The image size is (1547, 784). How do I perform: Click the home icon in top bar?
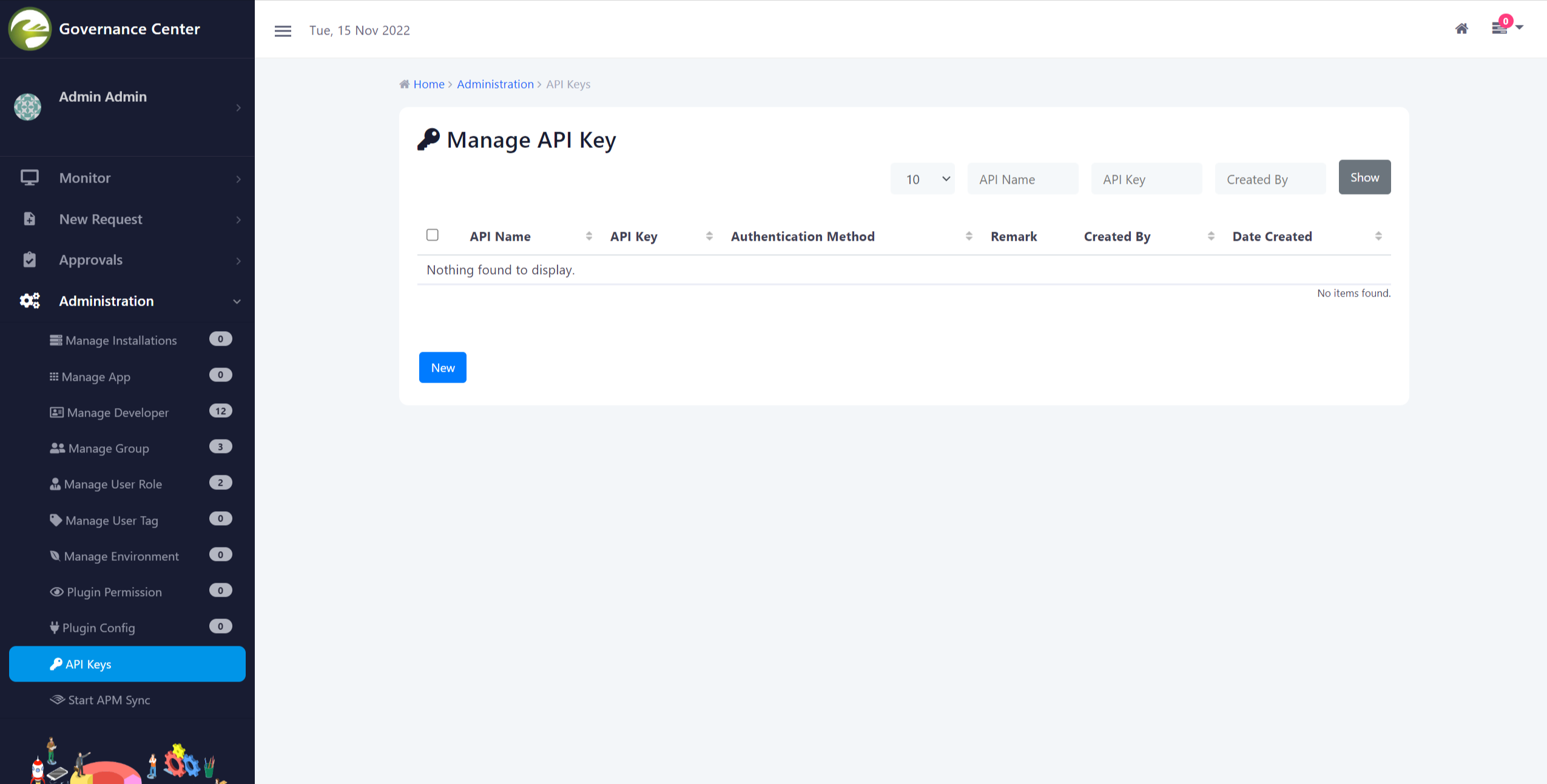[x=1461, y=28]
